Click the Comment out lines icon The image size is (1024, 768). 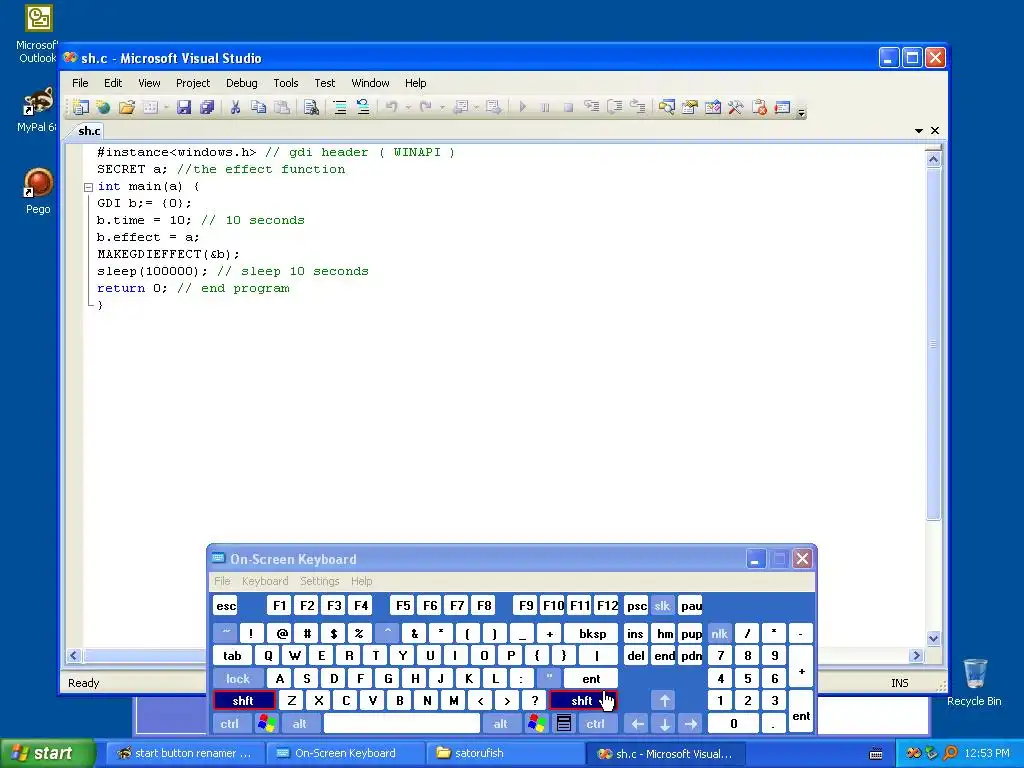[x=340, y=107]
